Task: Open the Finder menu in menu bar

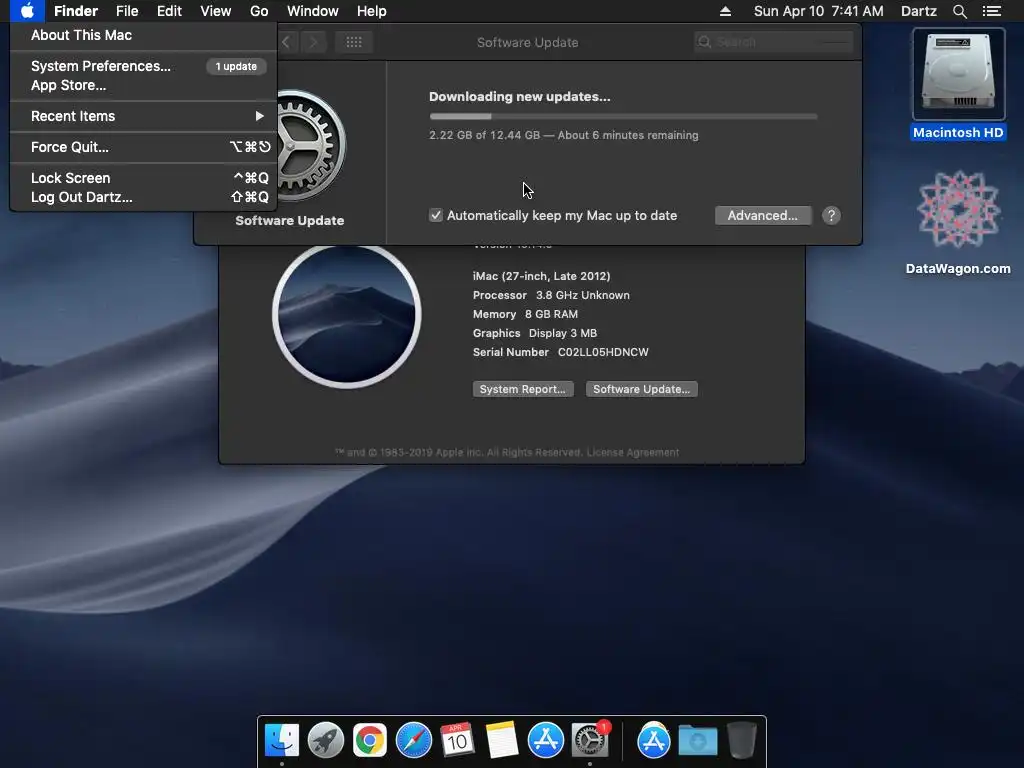Action: tap(76, 11)
